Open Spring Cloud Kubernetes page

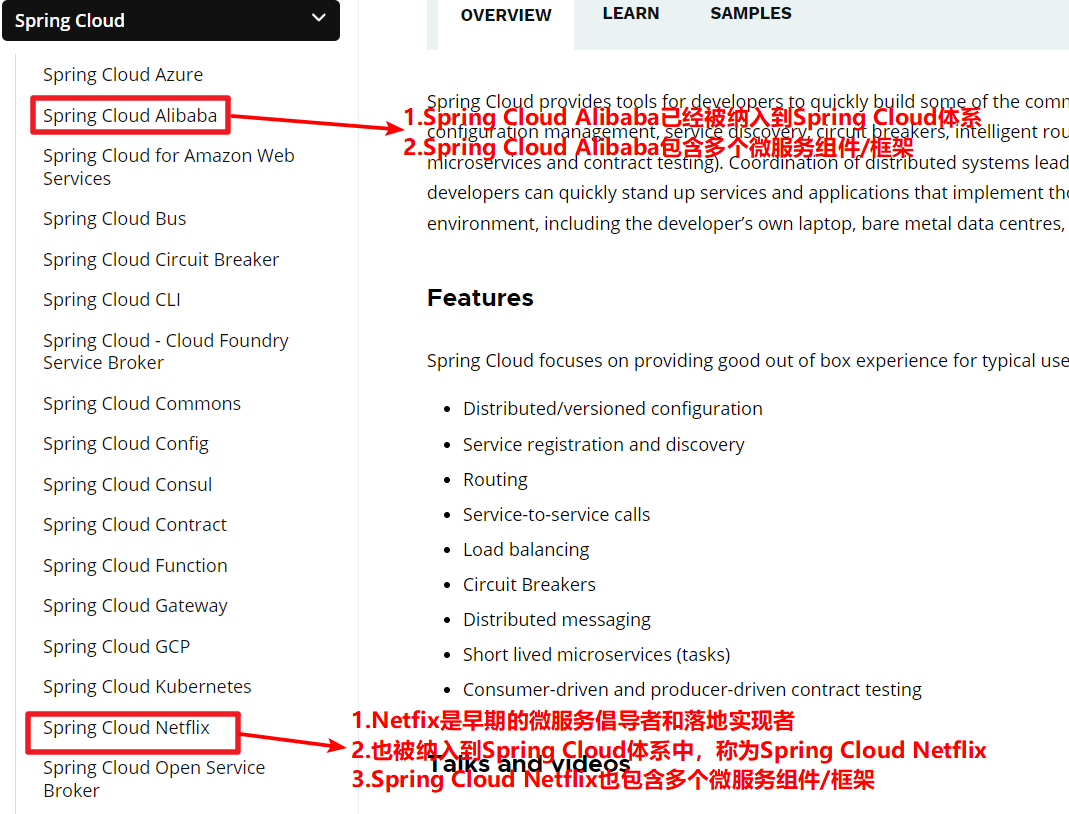tap(147, 687)
